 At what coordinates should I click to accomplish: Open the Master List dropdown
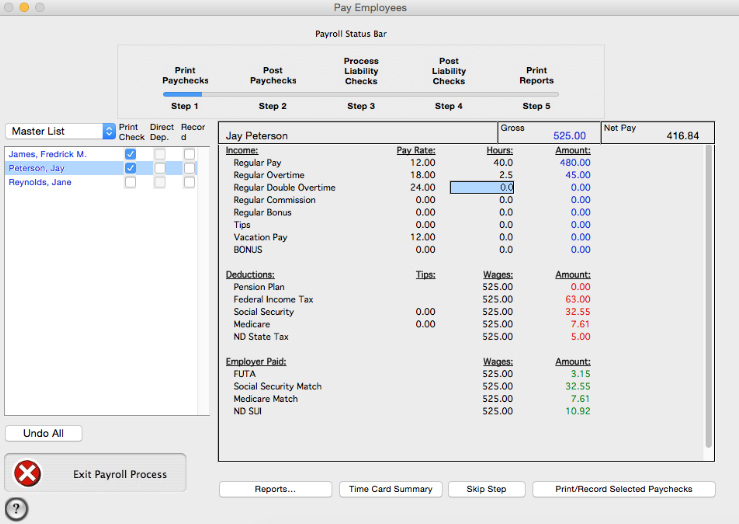pos(60,131)
